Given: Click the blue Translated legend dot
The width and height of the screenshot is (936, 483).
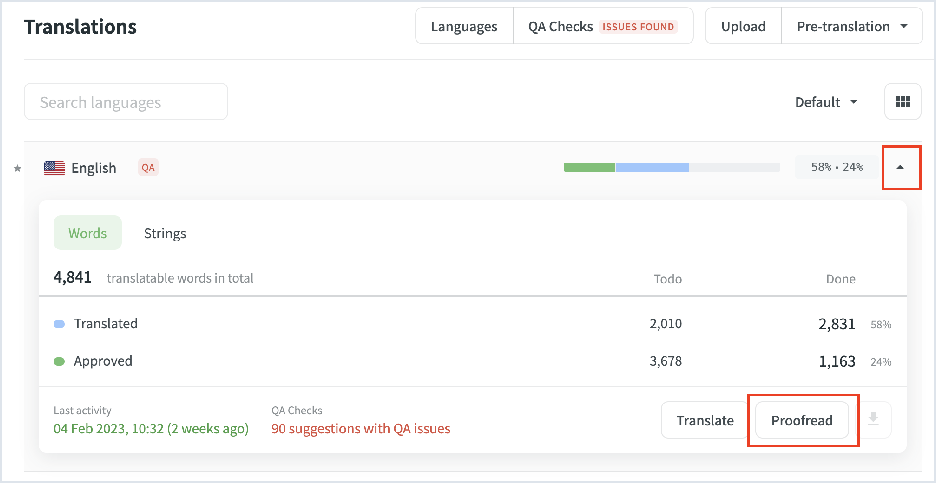Looking at the screenshot, I should (59, 324).
